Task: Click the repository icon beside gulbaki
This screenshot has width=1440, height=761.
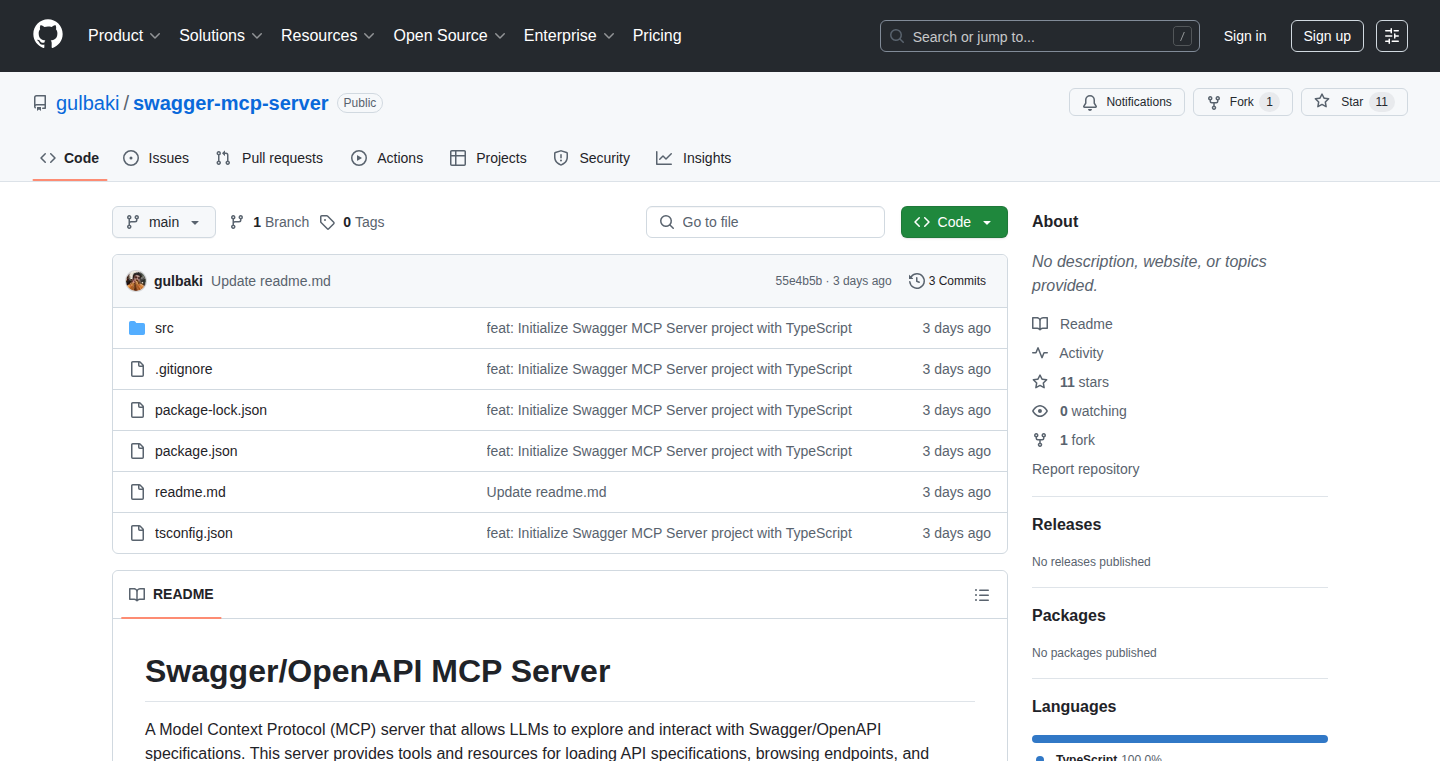Action: (x=40, y=103)
